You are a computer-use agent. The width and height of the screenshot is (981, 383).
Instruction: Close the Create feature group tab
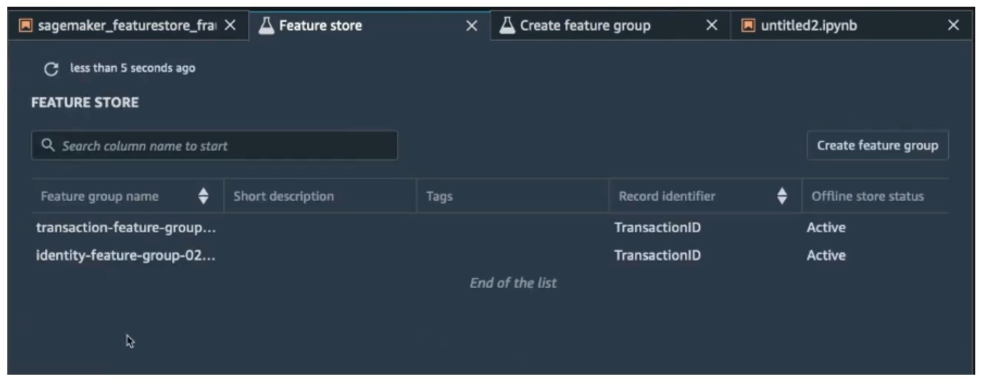(x=712, y=26)
